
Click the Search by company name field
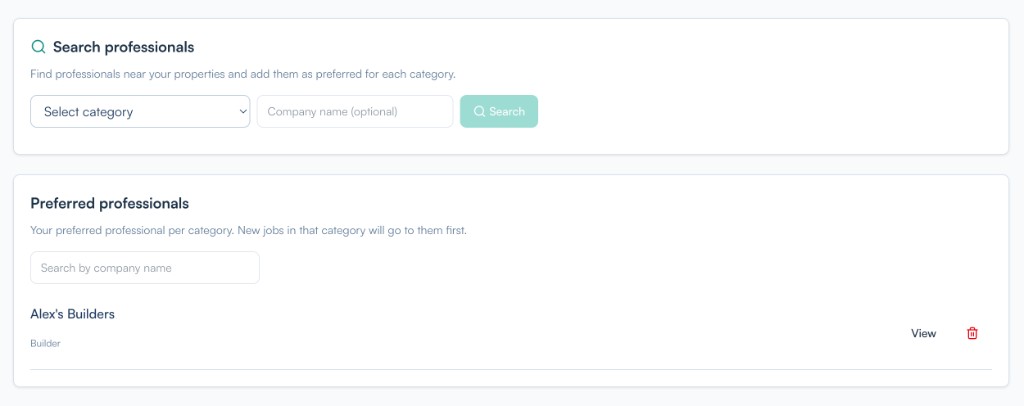point(145,268)
